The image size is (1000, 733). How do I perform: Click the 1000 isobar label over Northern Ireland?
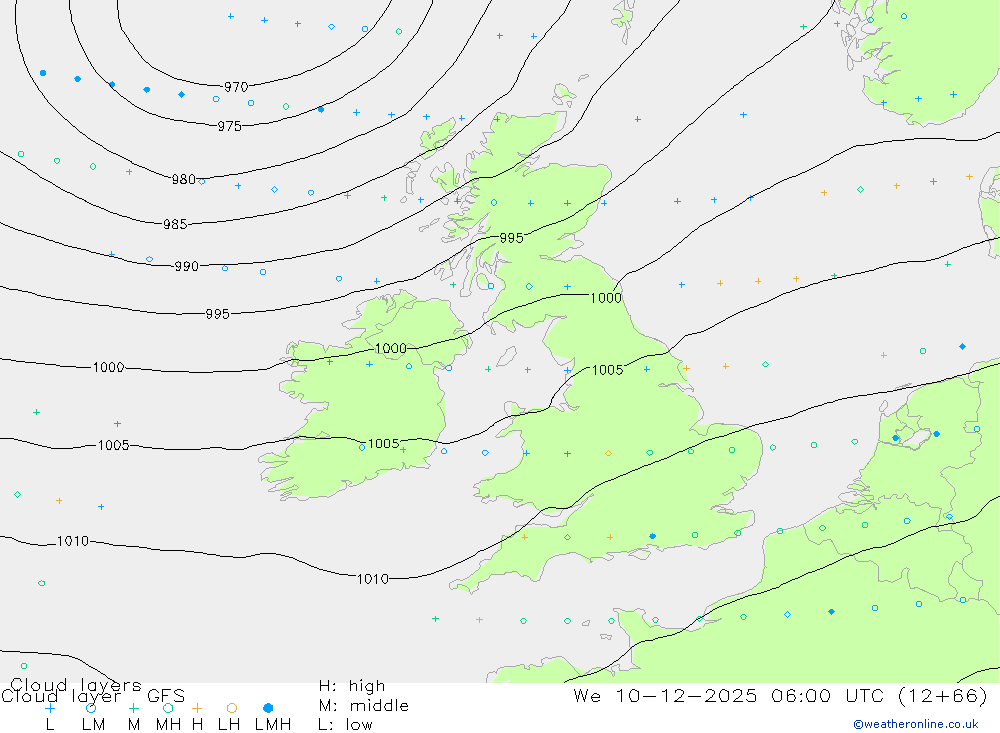coord(390,348)
